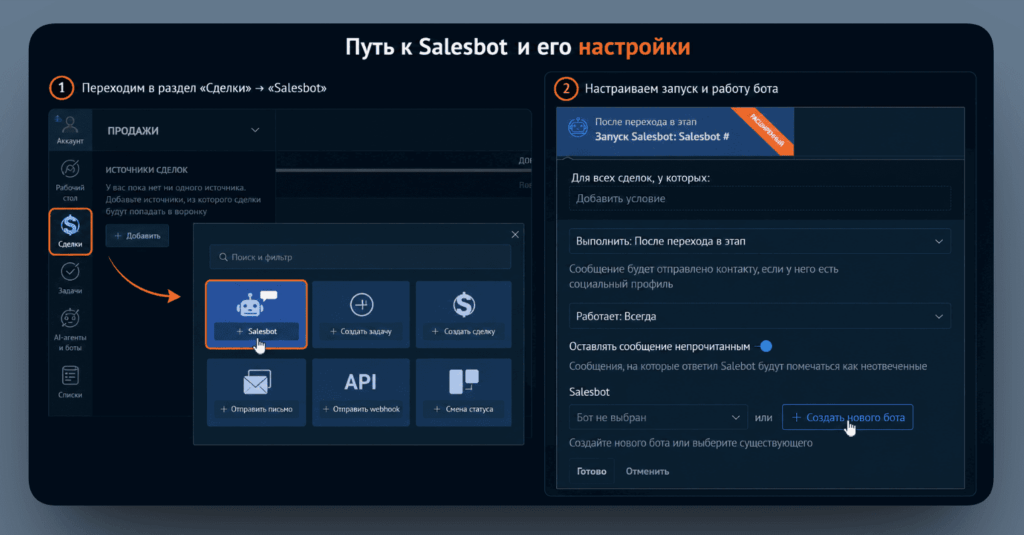Select the Salesbot robot tile
The image size is (1024, 535).
point(256,314)
